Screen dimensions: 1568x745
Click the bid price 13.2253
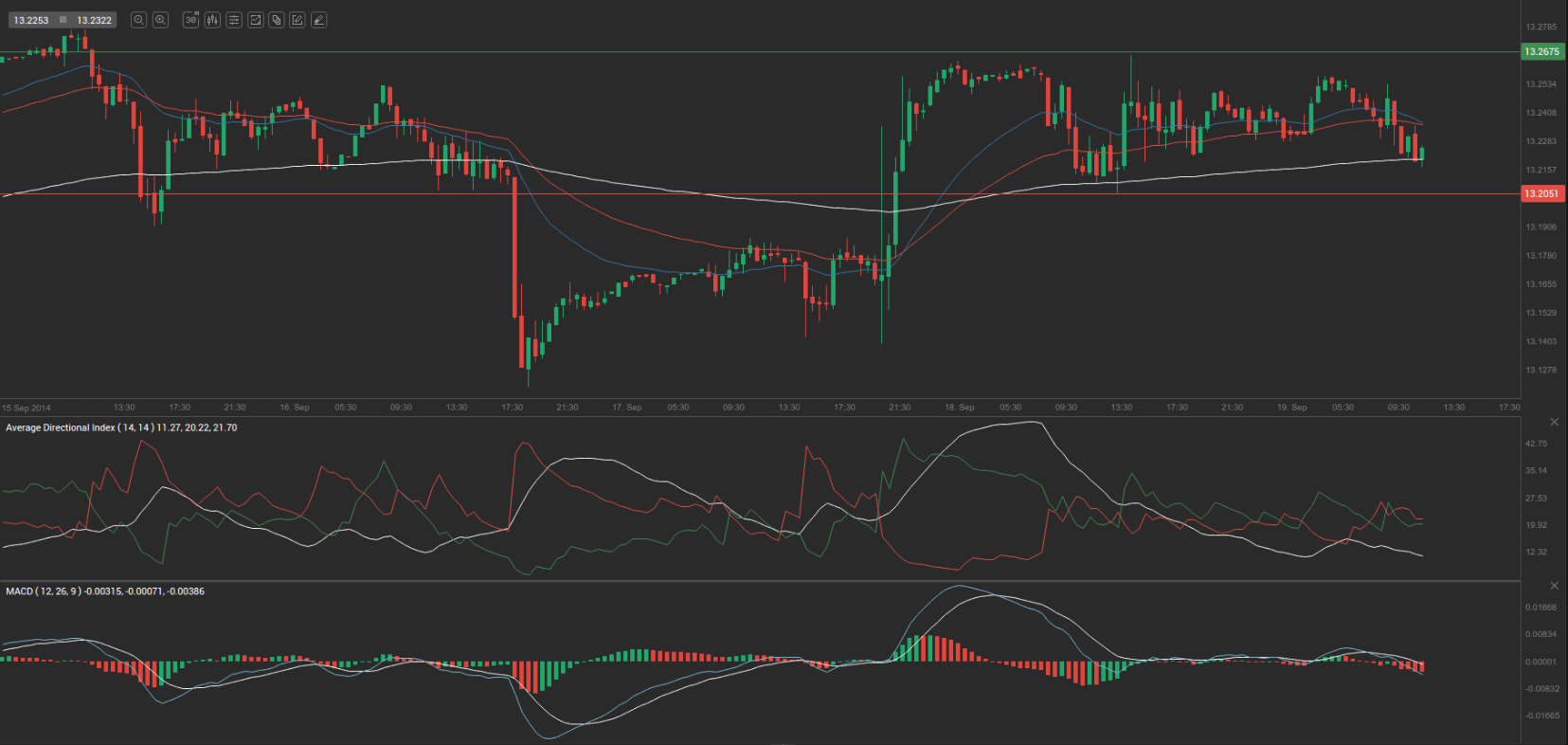point(31,20)
